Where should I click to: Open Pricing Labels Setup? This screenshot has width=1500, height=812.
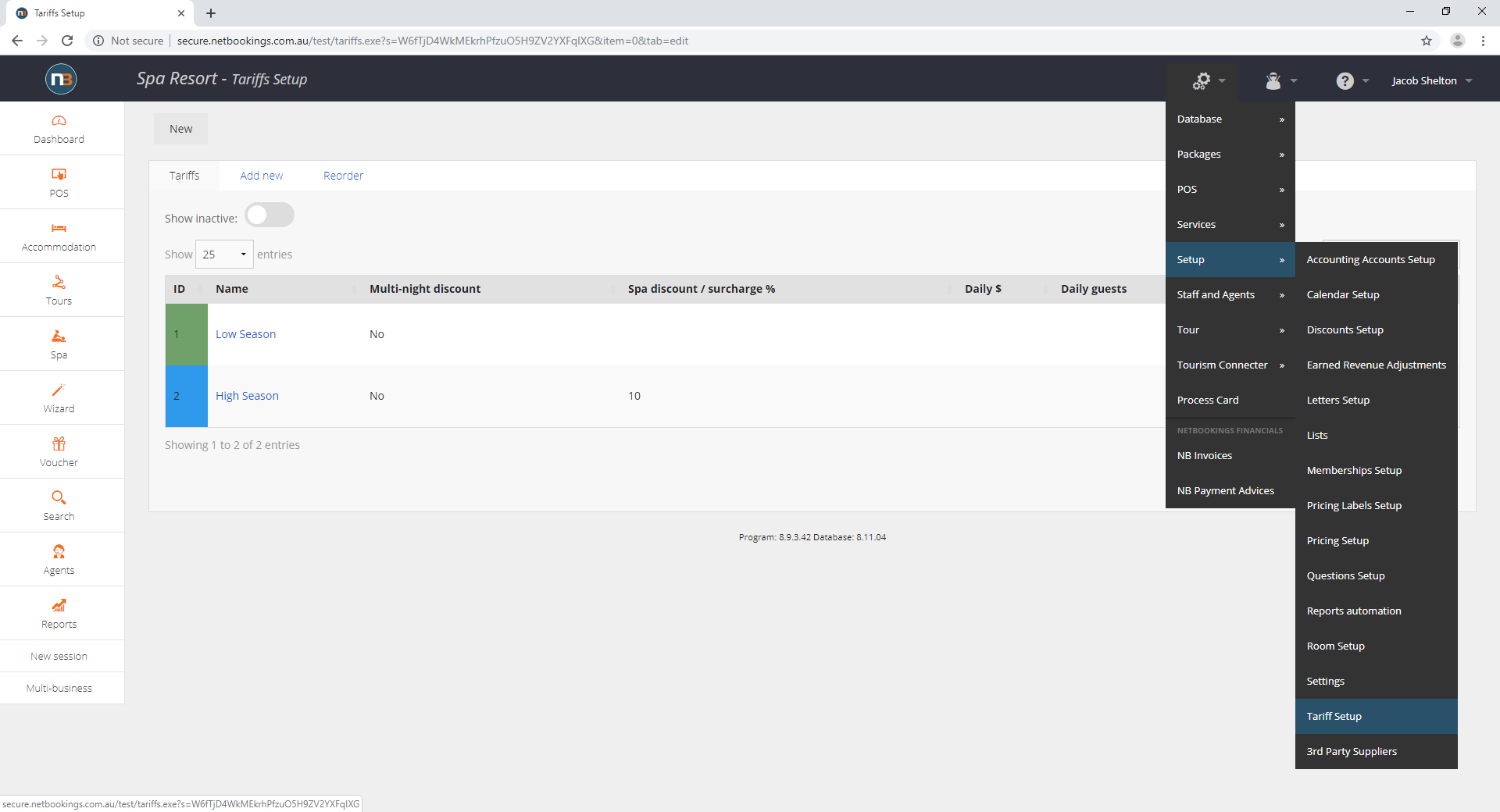coord(1377,505)
